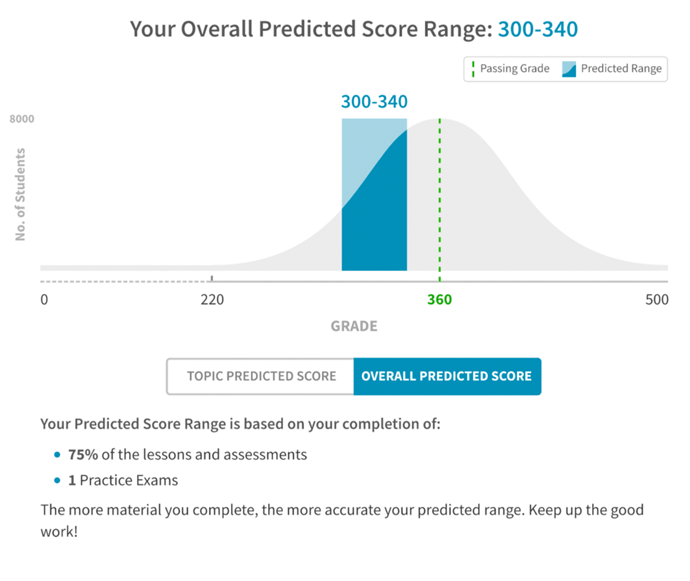Select the Overall Predicted Score tab
690x581 pixels.
446,377
